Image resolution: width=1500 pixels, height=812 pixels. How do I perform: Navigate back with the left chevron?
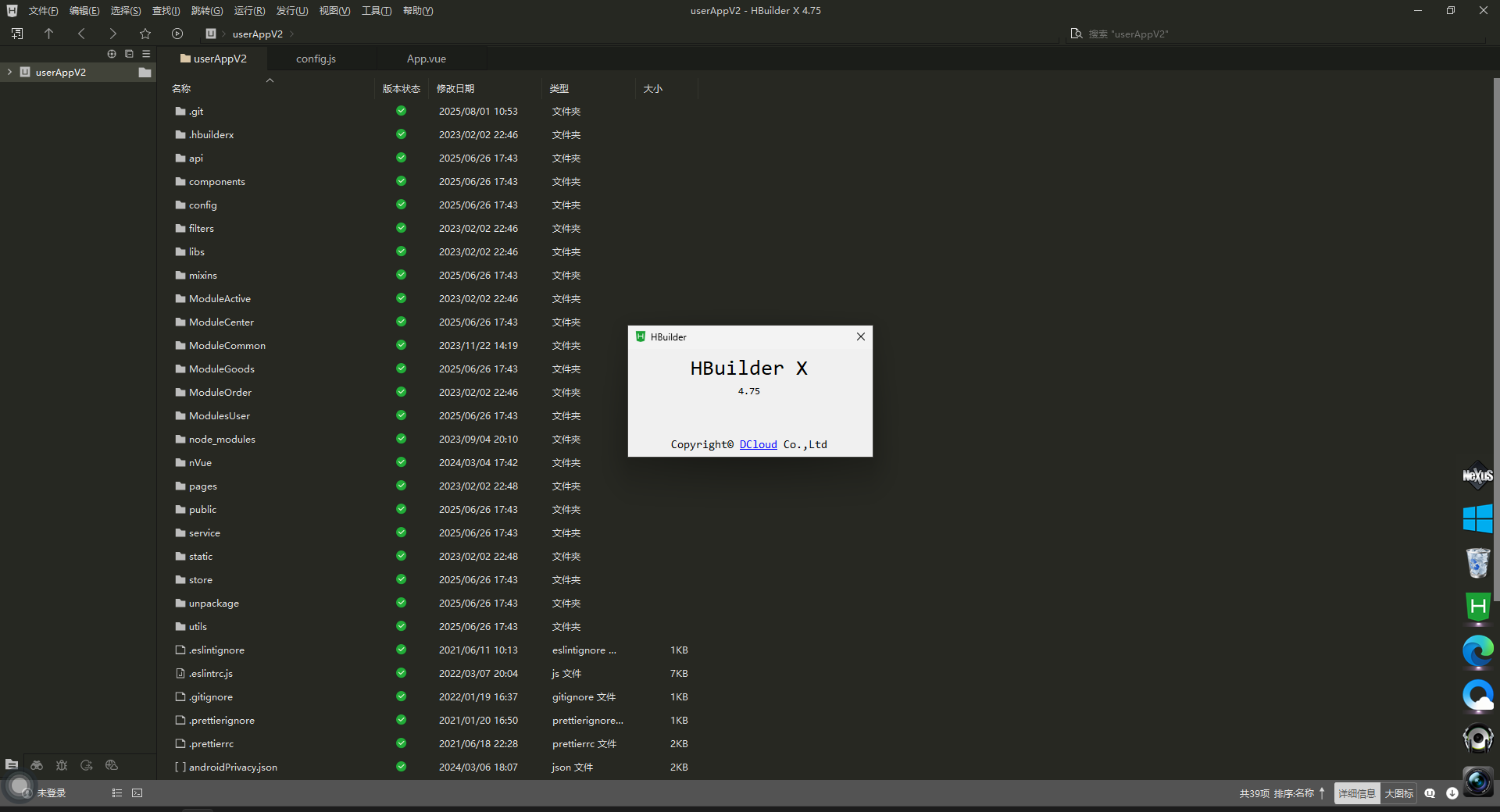tap(81, 34)
